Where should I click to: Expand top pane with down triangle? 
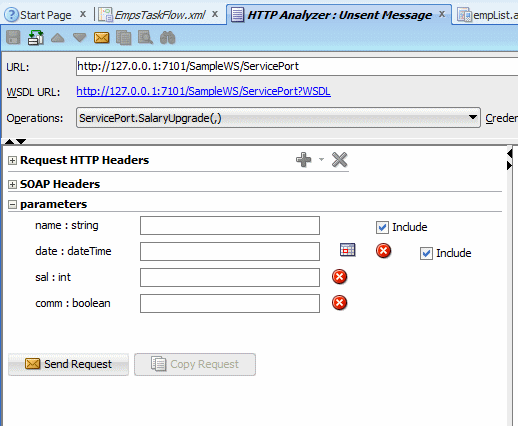[x=21, y=142]
